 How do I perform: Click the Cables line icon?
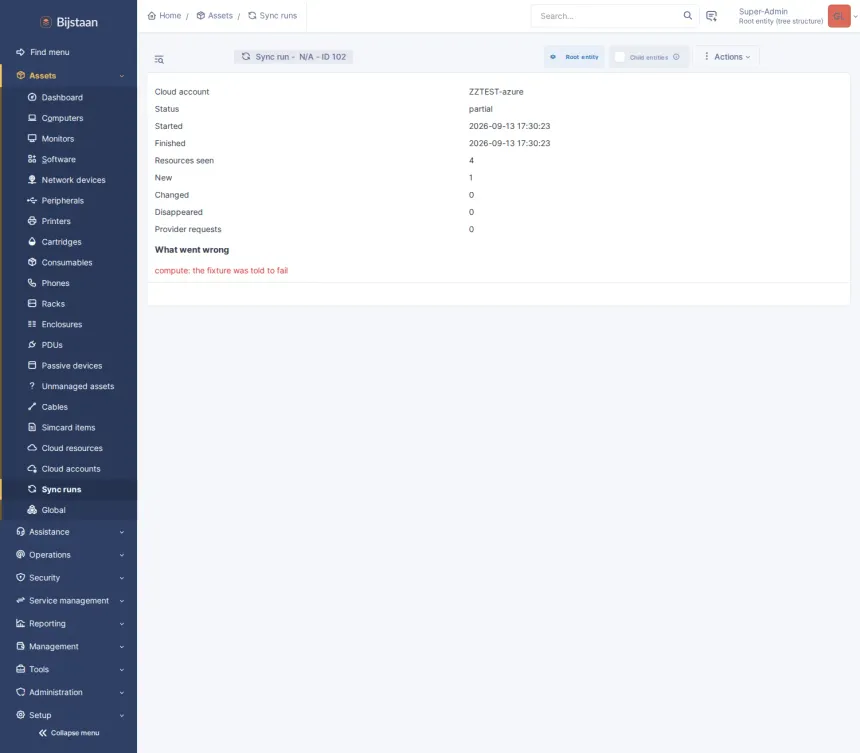[x=32, y=406]
